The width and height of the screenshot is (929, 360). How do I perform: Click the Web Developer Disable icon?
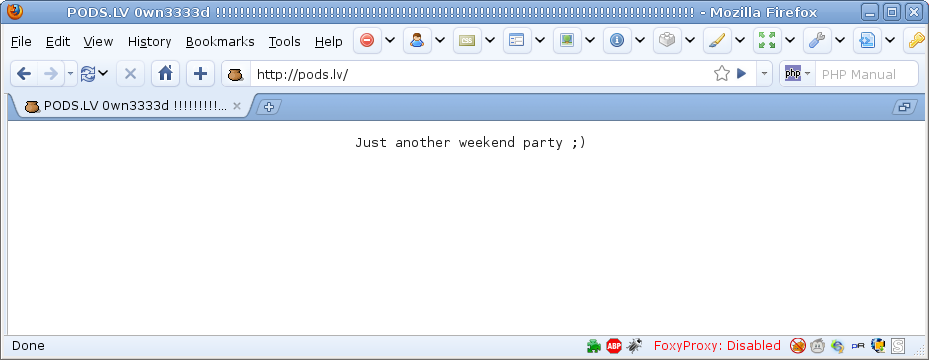point(367,40)
